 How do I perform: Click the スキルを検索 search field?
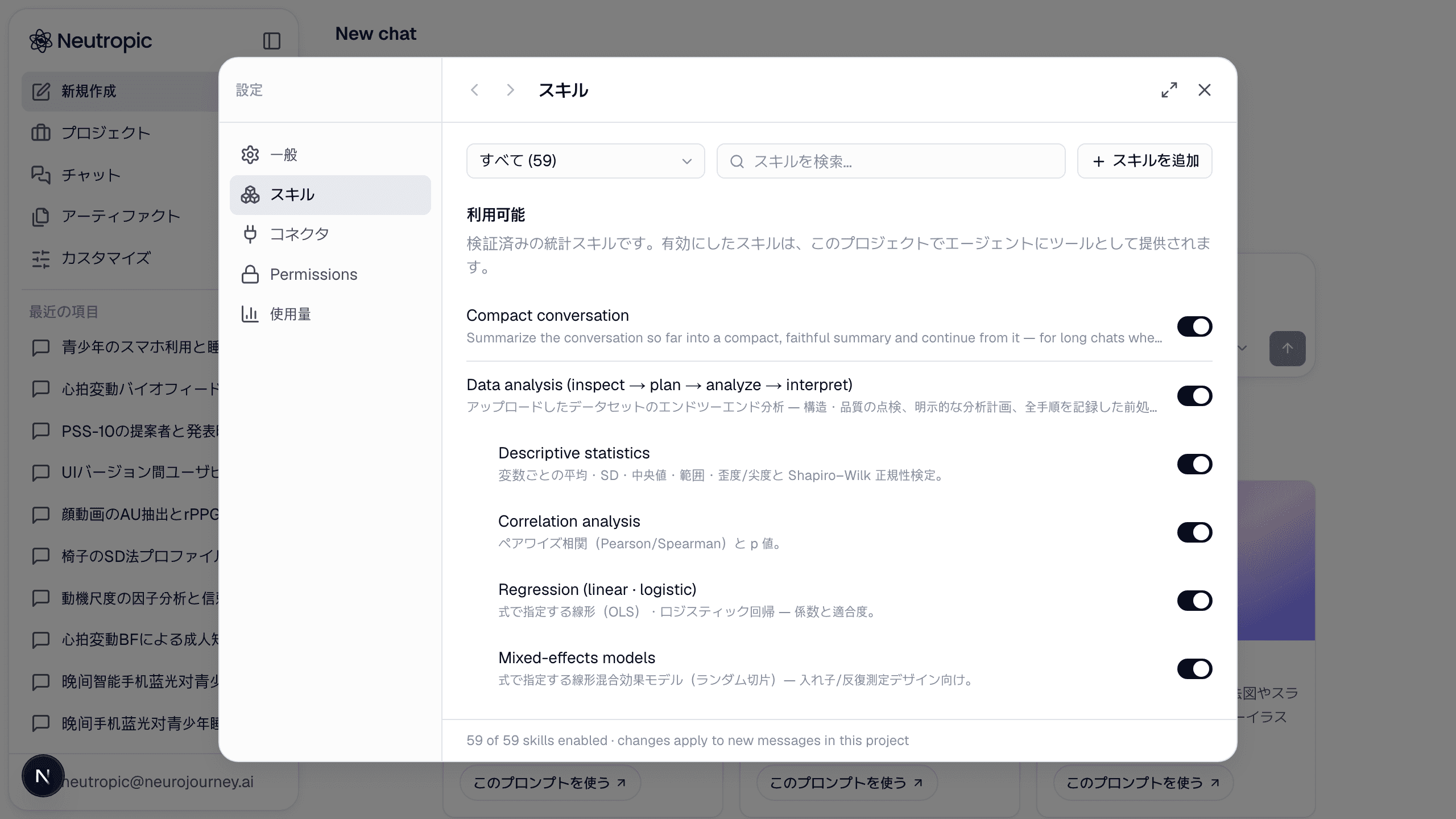891,161
